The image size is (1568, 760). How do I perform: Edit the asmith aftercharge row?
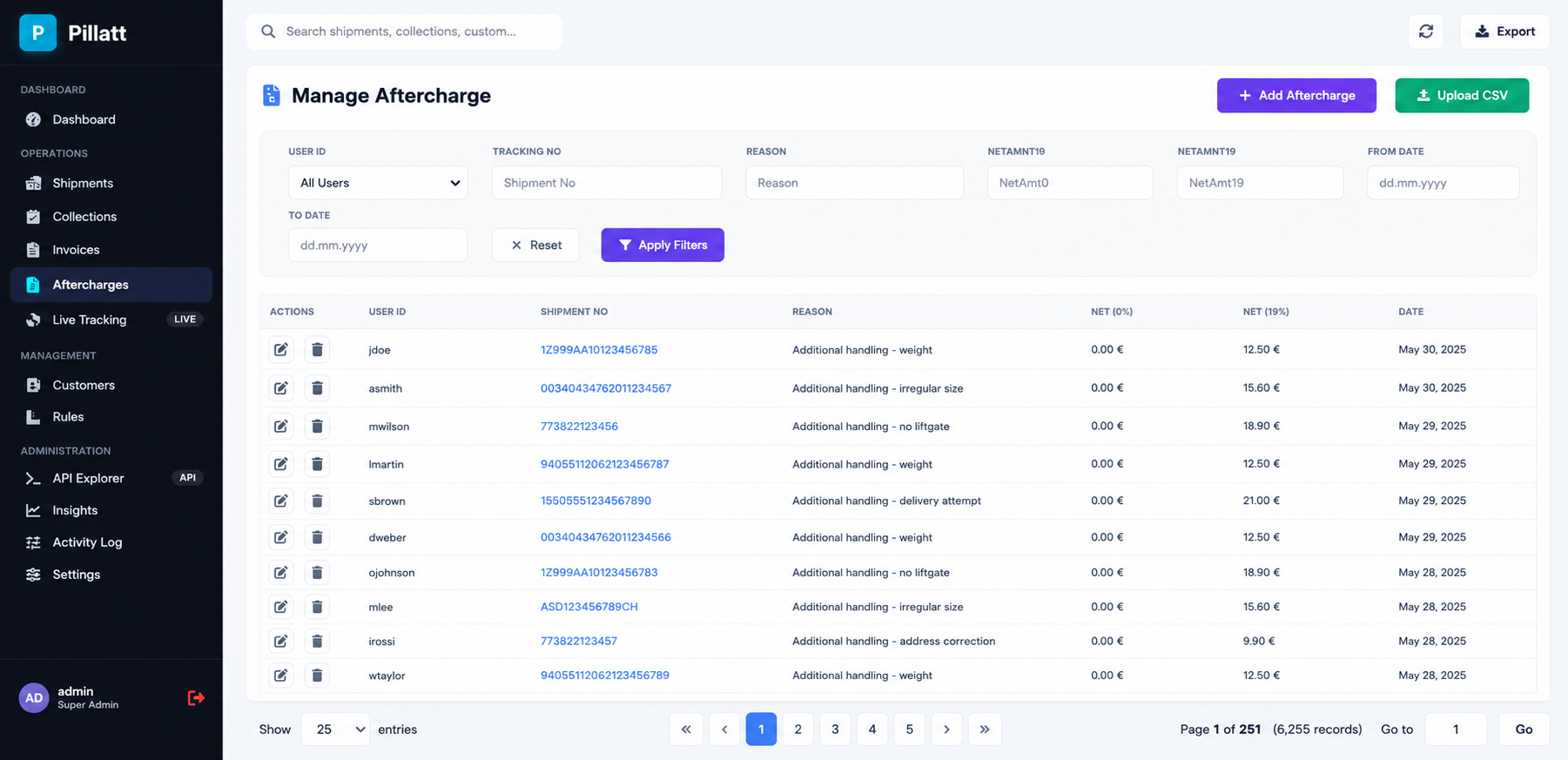tap(280, 387)
